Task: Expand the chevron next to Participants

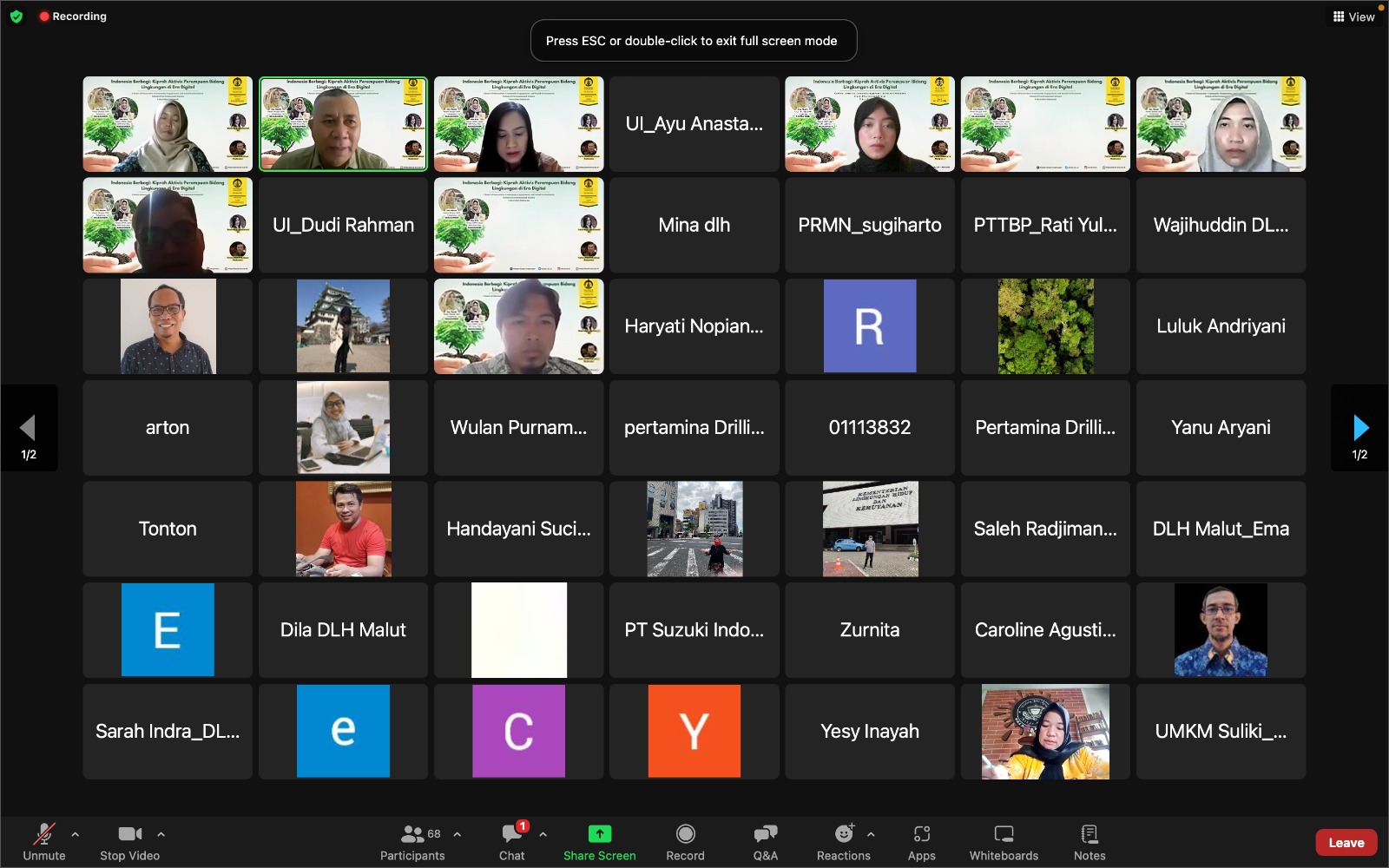Action: [458, 834]
